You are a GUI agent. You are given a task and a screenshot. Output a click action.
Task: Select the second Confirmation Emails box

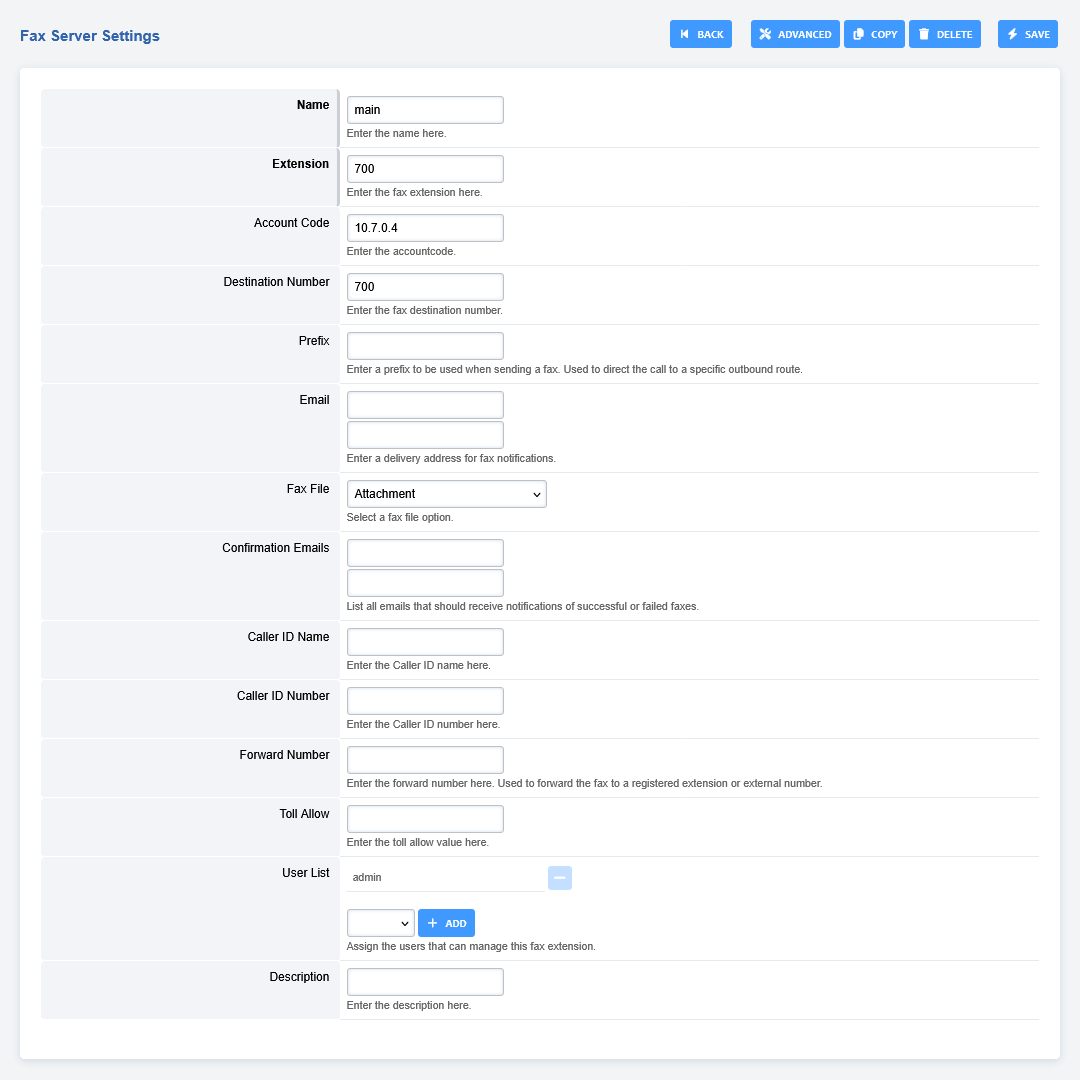(425, 583)
